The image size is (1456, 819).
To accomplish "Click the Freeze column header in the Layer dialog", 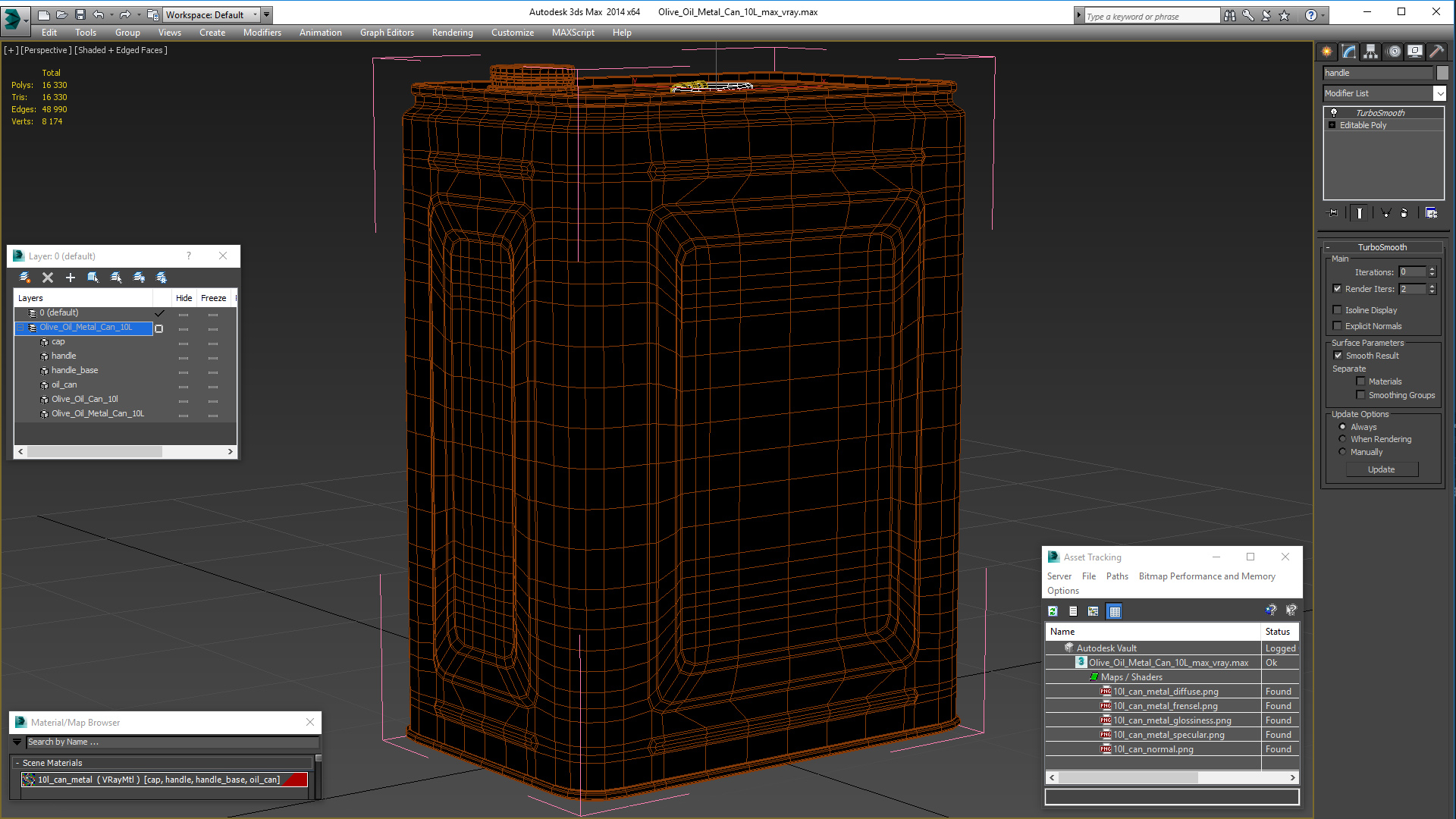I will click(214, 298).
